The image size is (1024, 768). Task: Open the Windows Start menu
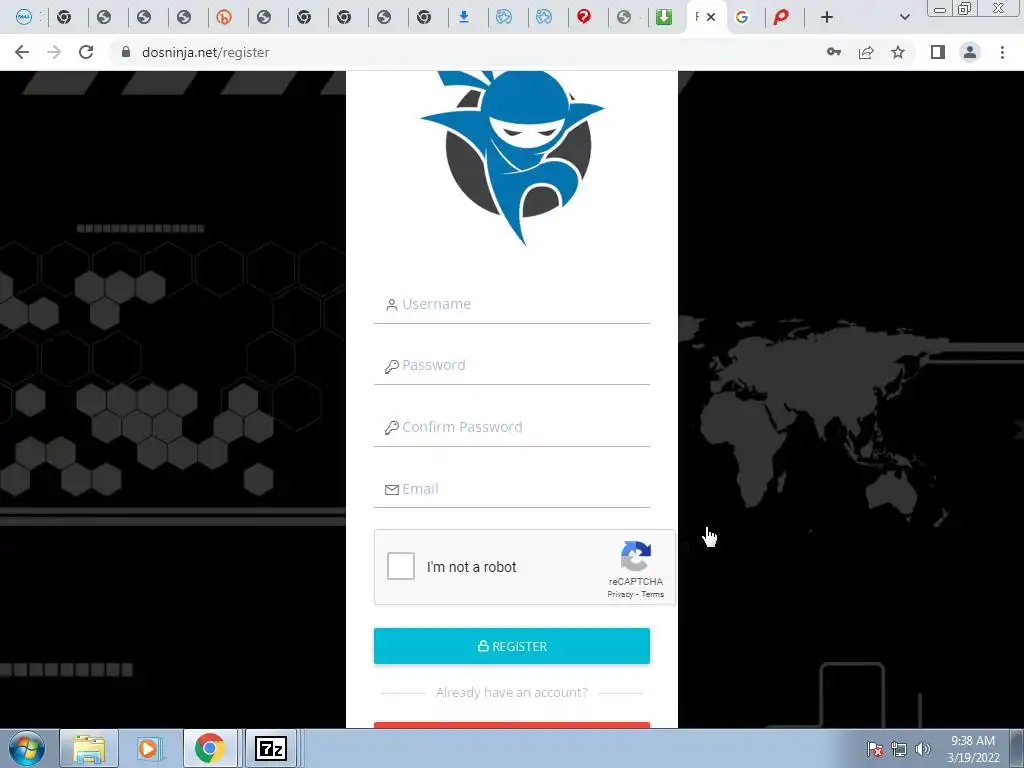[27, 748]
